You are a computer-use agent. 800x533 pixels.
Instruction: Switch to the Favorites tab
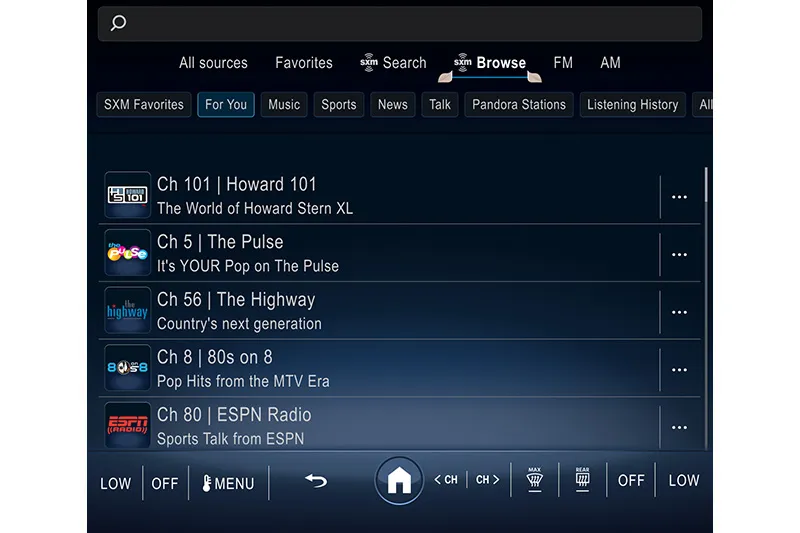[x=304, y=62]
